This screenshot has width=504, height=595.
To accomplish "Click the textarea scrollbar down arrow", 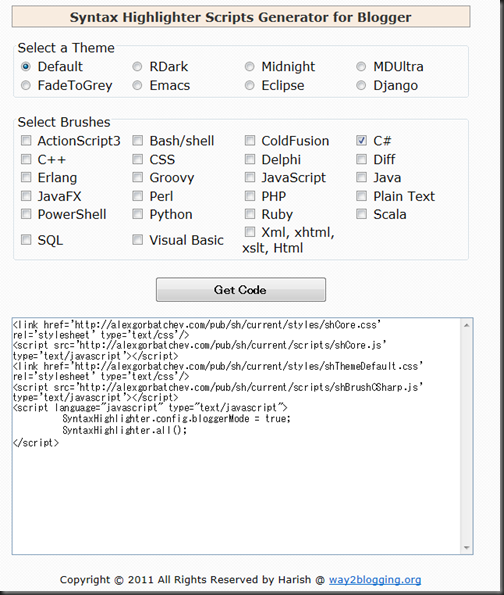I will (x=466, y=548).
